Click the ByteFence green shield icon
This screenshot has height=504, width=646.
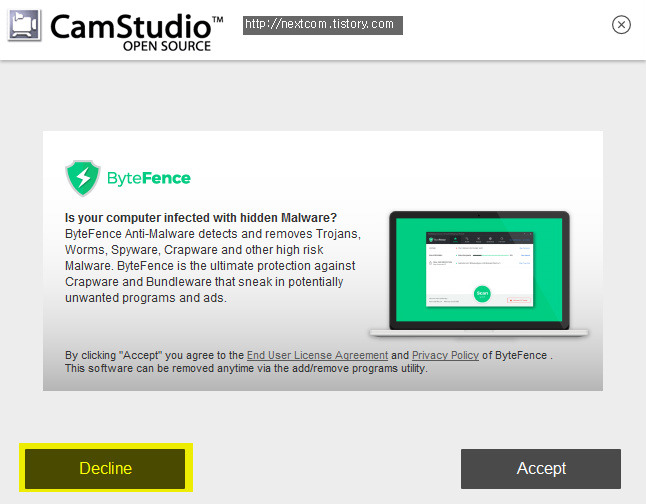click(83, 178)
